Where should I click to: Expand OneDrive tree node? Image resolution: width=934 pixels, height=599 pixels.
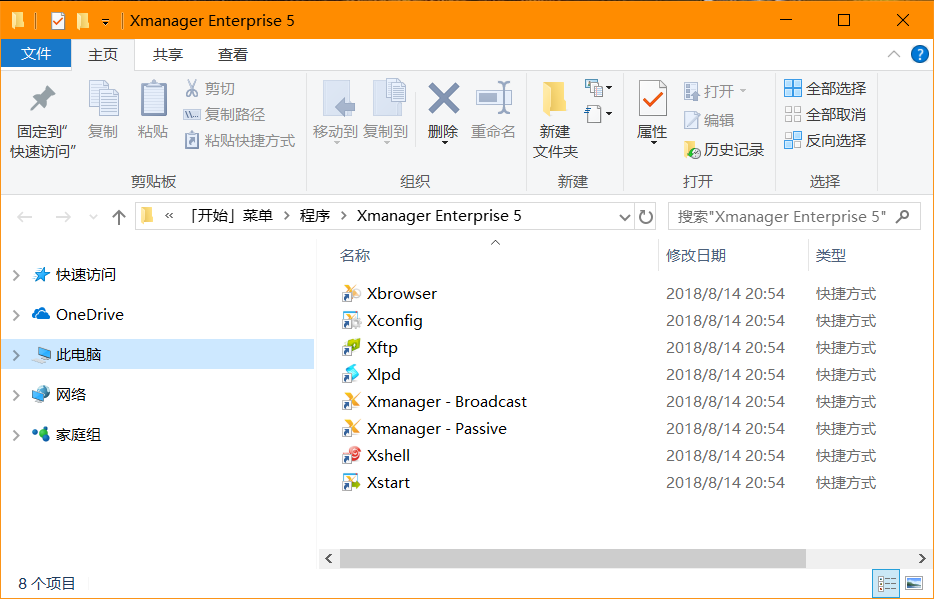16,315
